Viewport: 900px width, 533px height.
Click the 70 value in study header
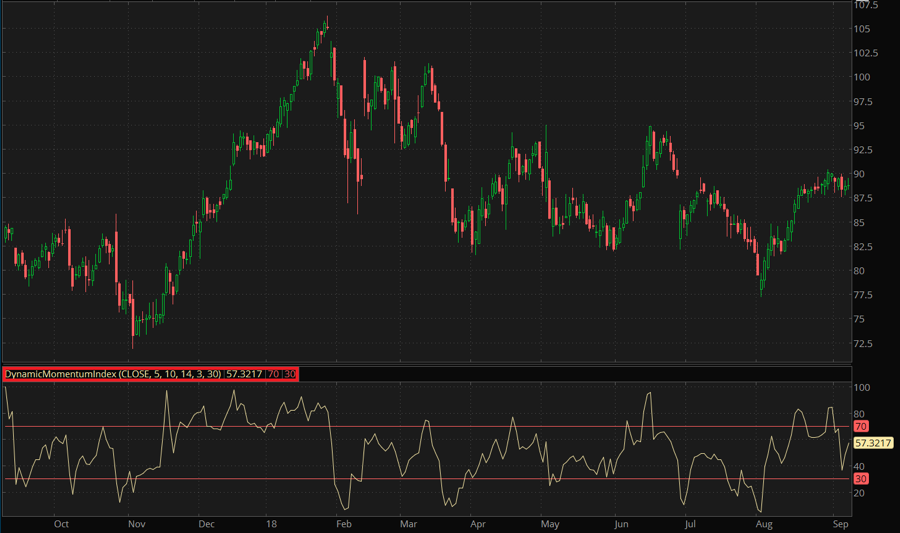273,374
